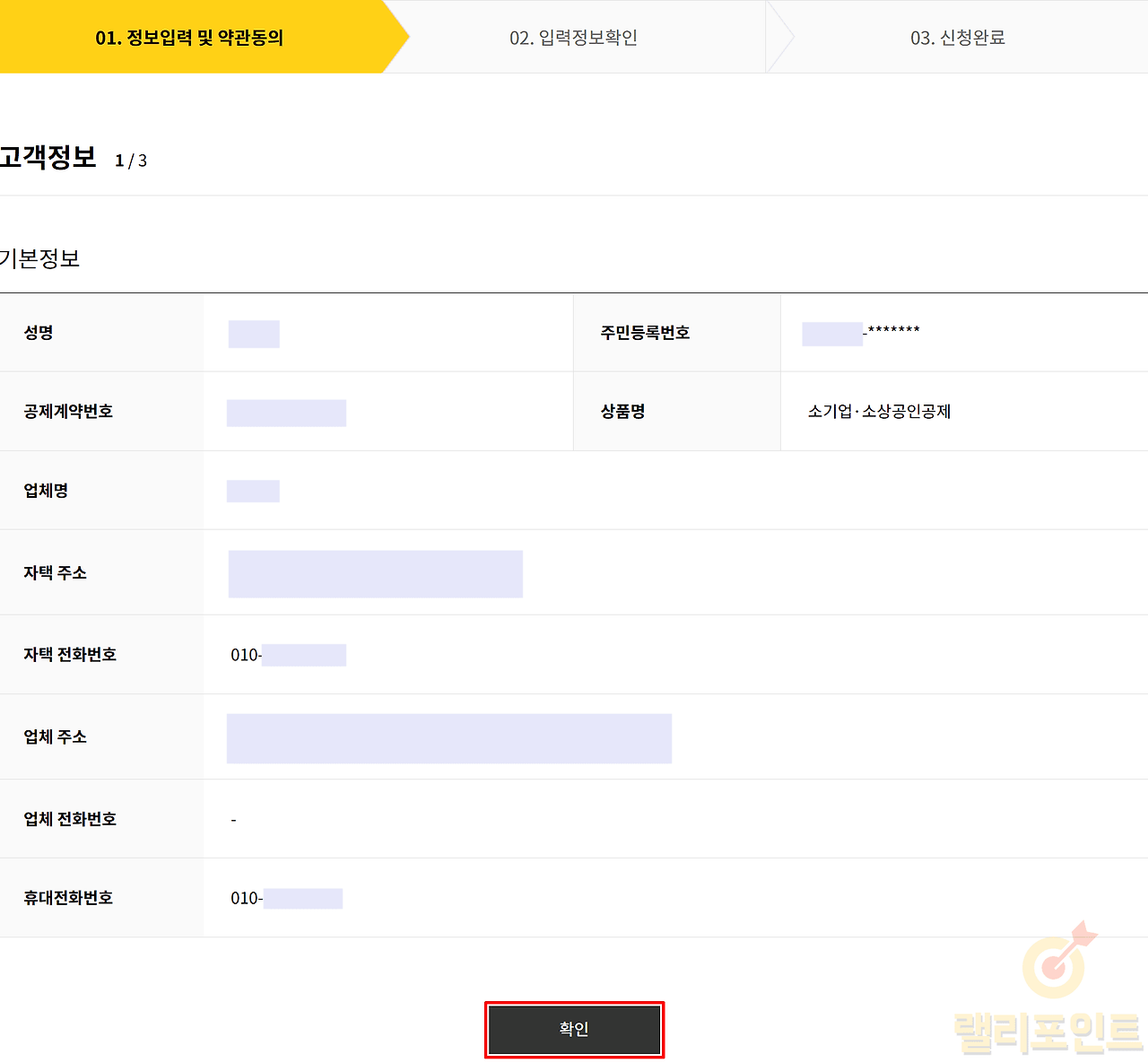The image size is (1148, 1063).
Task: Open step 03 신청완료 tab
Action: [957, 38]
